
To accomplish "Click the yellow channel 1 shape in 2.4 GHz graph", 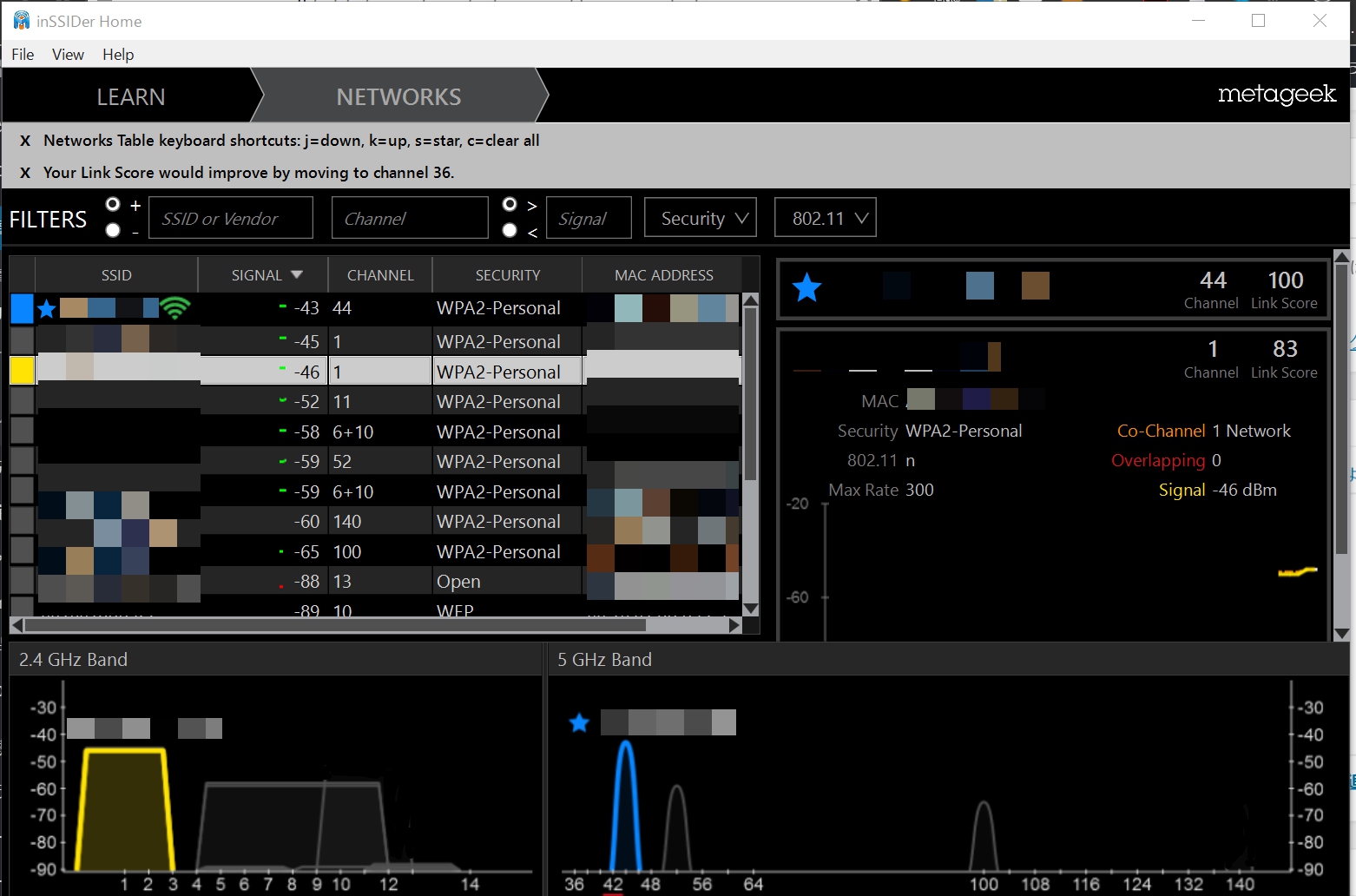I will [124, 807].
